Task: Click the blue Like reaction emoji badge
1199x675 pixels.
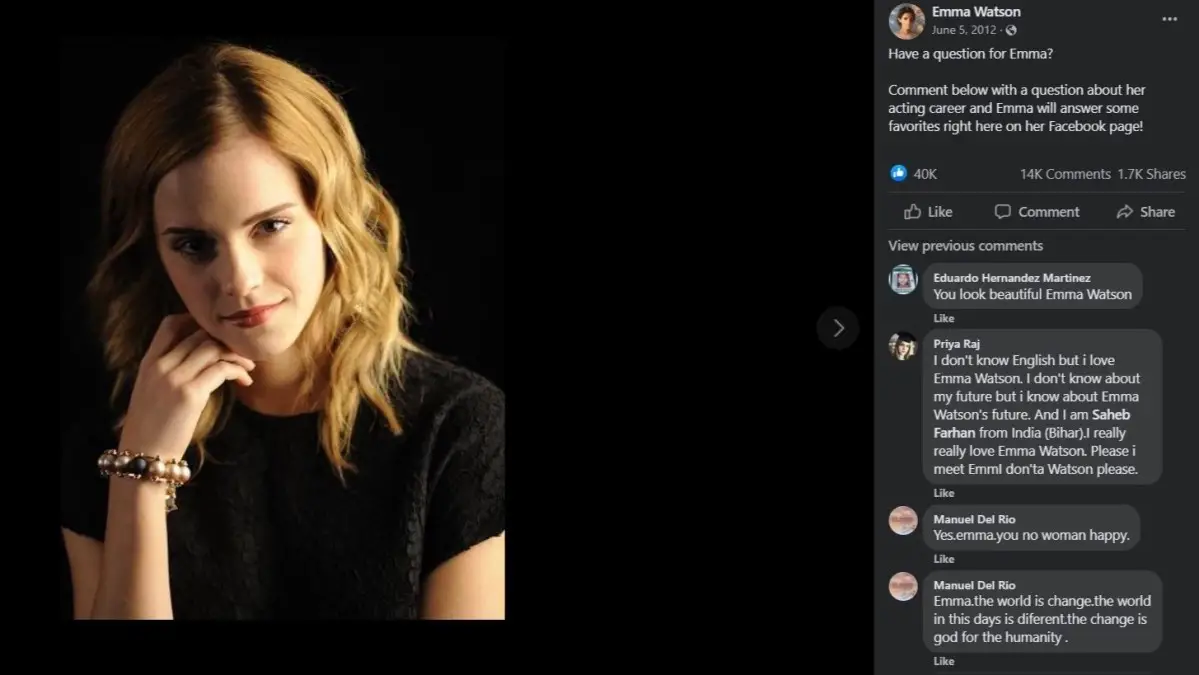Action: pyautogui.click(x=896, y=173)
